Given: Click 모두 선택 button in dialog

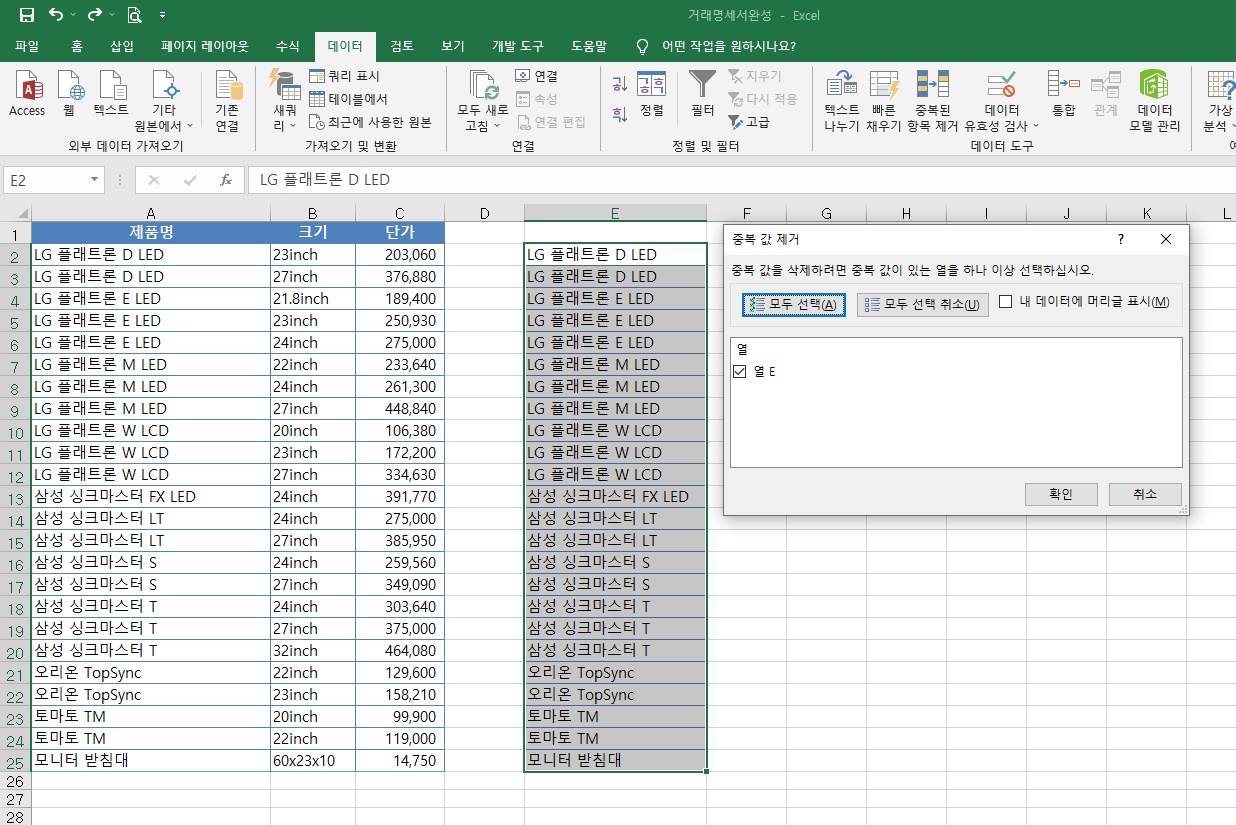Looking at the screenshot, I should [794, 304].
